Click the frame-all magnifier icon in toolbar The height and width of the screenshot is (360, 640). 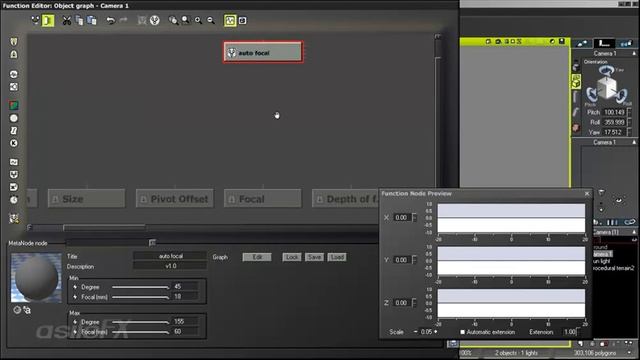click(x=173, y=20)
